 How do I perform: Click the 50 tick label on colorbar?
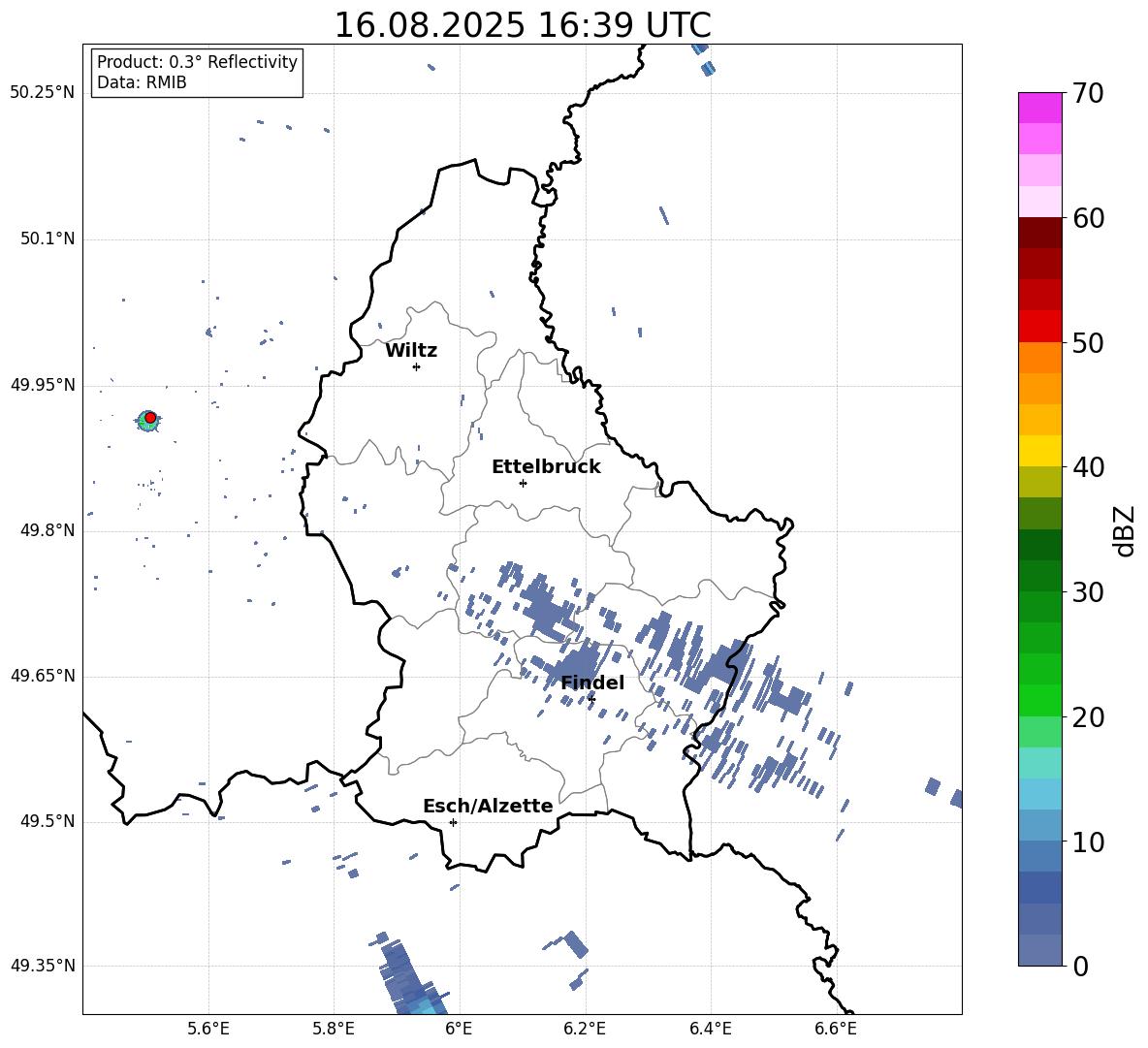coord(1088,343)
